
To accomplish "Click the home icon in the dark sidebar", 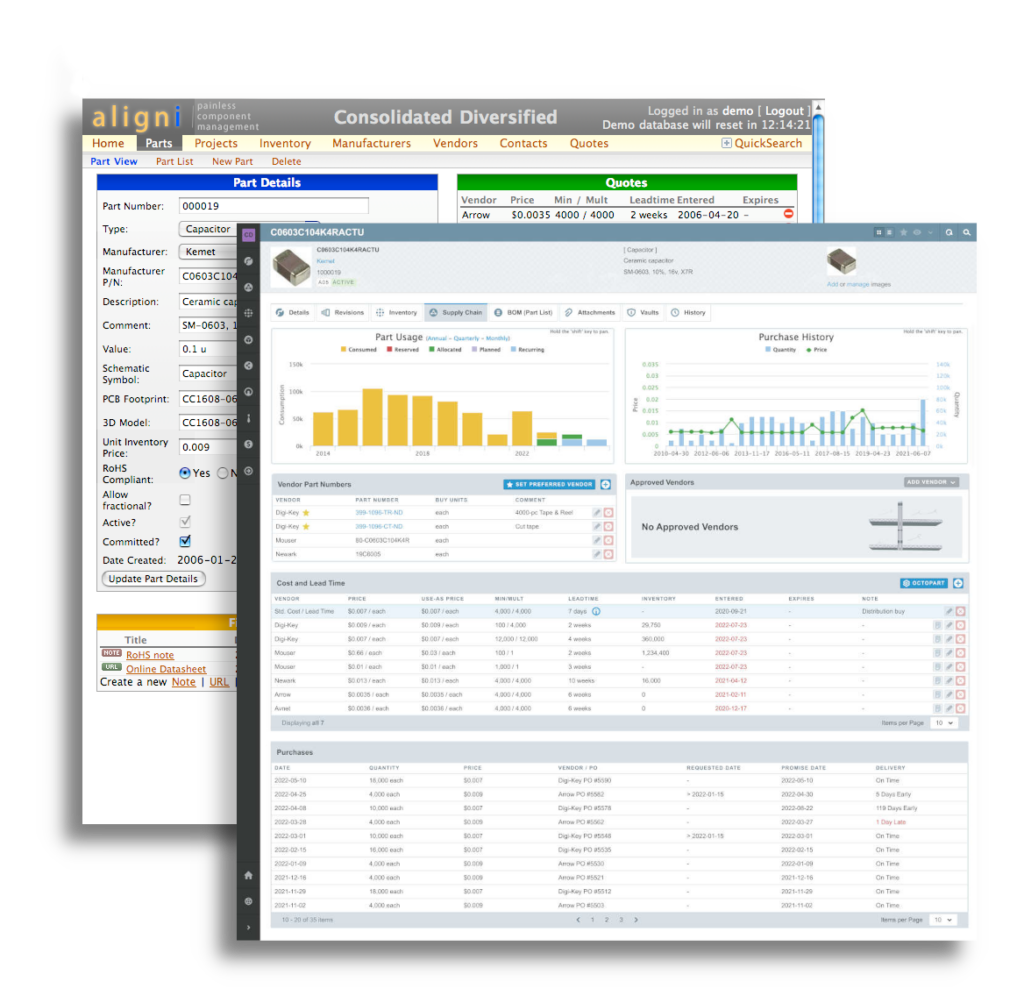I will [x=248, y=875].
